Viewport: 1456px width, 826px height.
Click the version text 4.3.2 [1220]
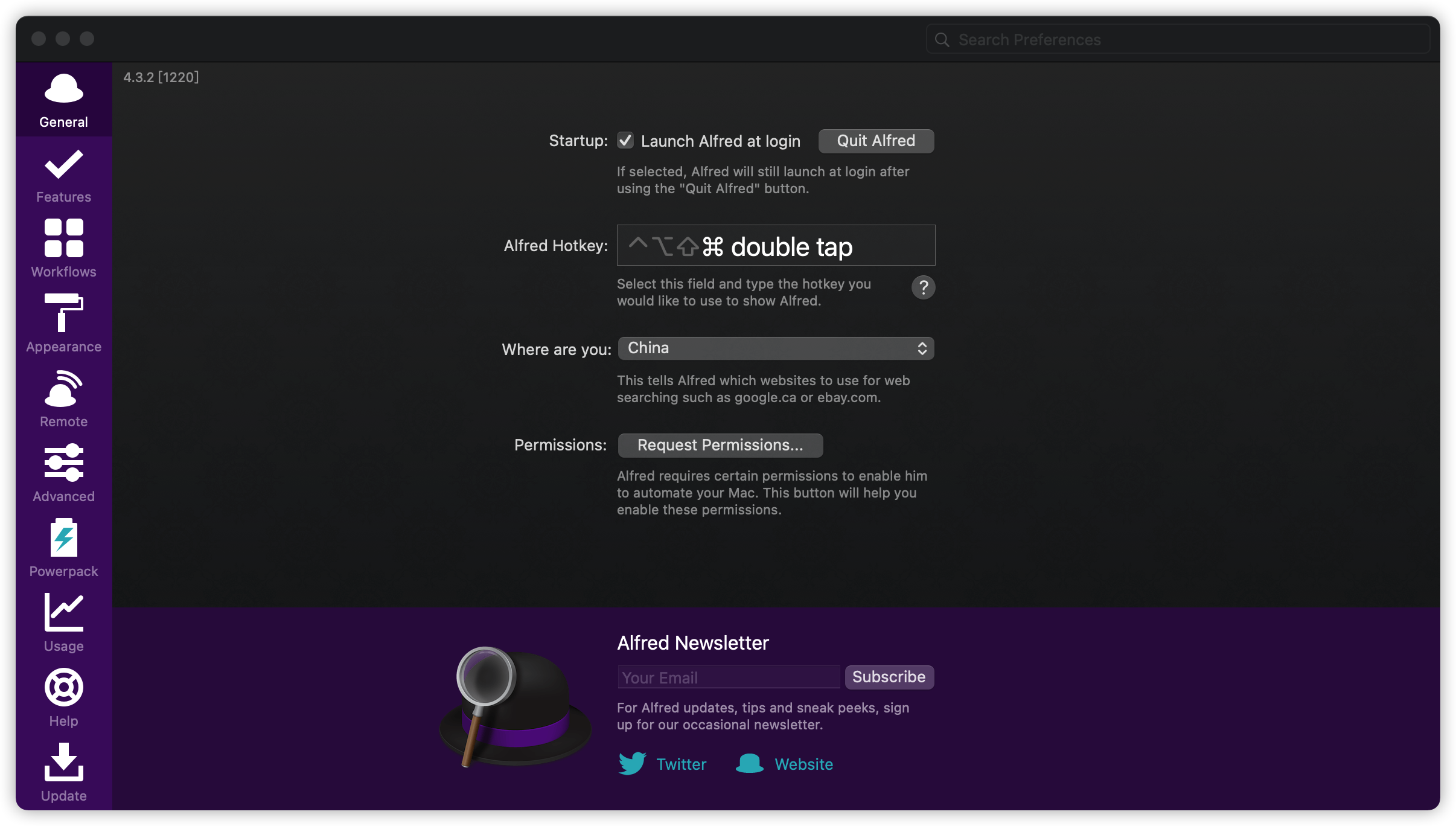click(x=161, y=77)
